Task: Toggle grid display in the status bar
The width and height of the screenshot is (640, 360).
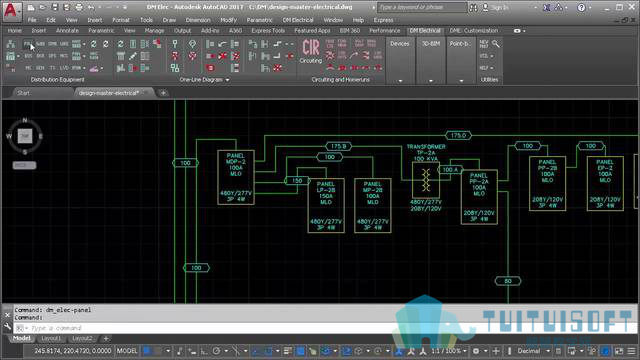Action: tap(147, 351)
